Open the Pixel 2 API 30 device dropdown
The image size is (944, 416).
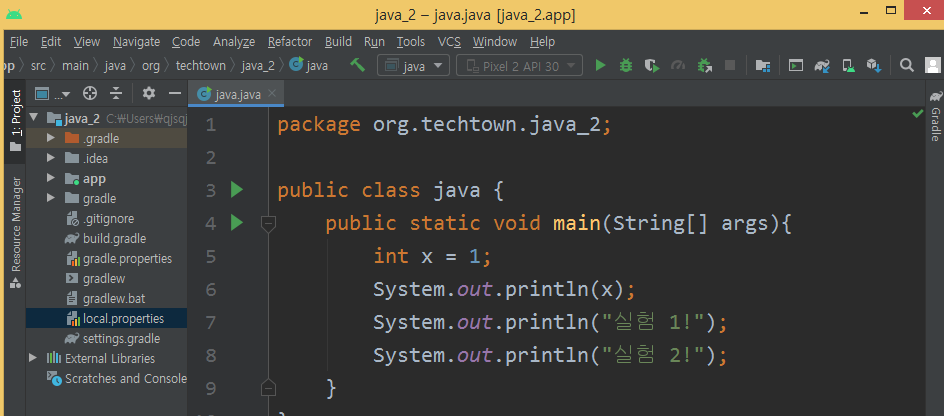(x=520, y=65)
